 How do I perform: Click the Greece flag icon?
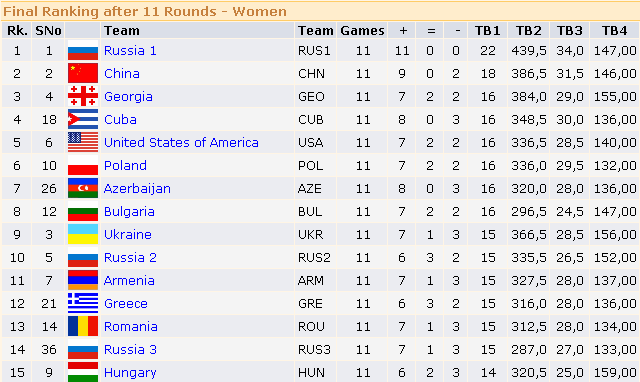coord(83,303)
